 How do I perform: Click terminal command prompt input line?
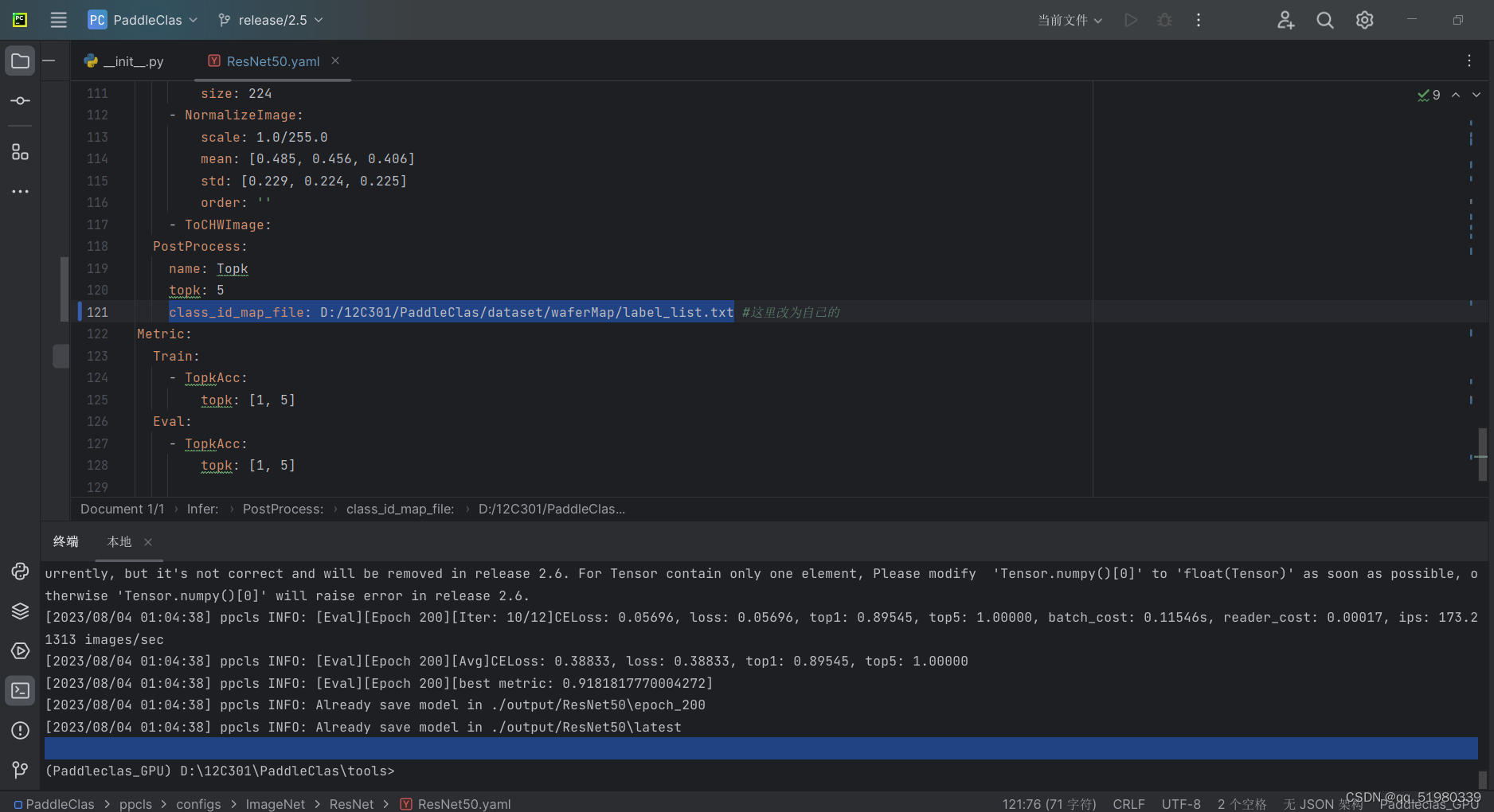point(761,771)
